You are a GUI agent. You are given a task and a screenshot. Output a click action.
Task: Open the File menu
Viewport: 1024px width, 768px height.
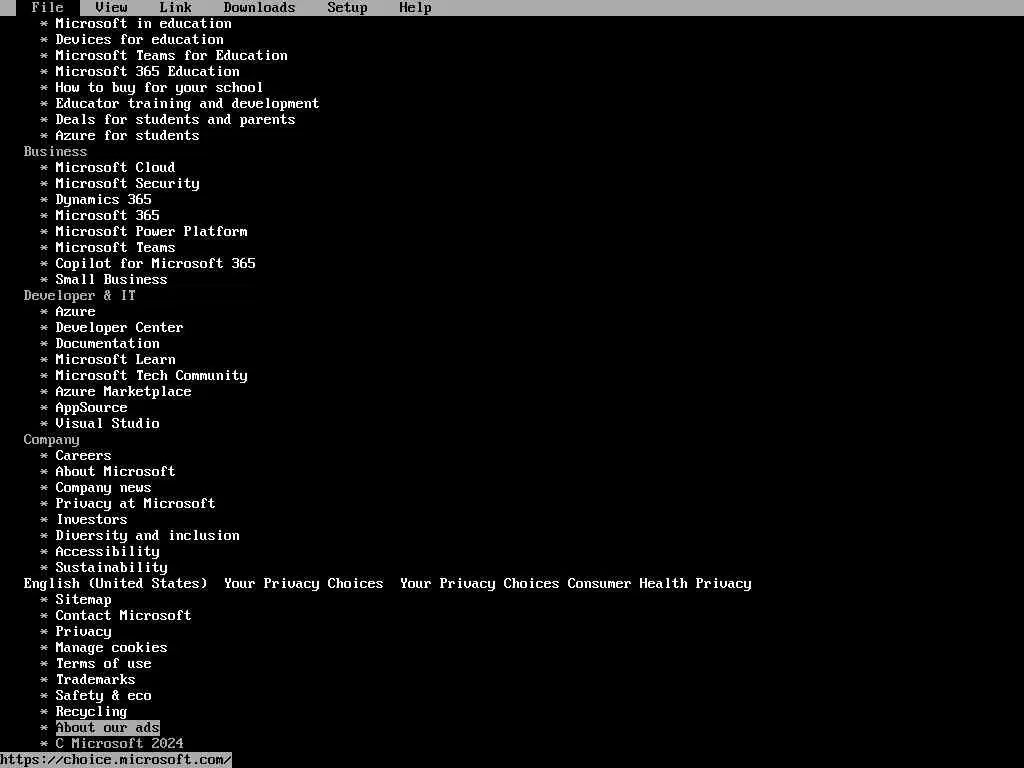click(48, 7)
